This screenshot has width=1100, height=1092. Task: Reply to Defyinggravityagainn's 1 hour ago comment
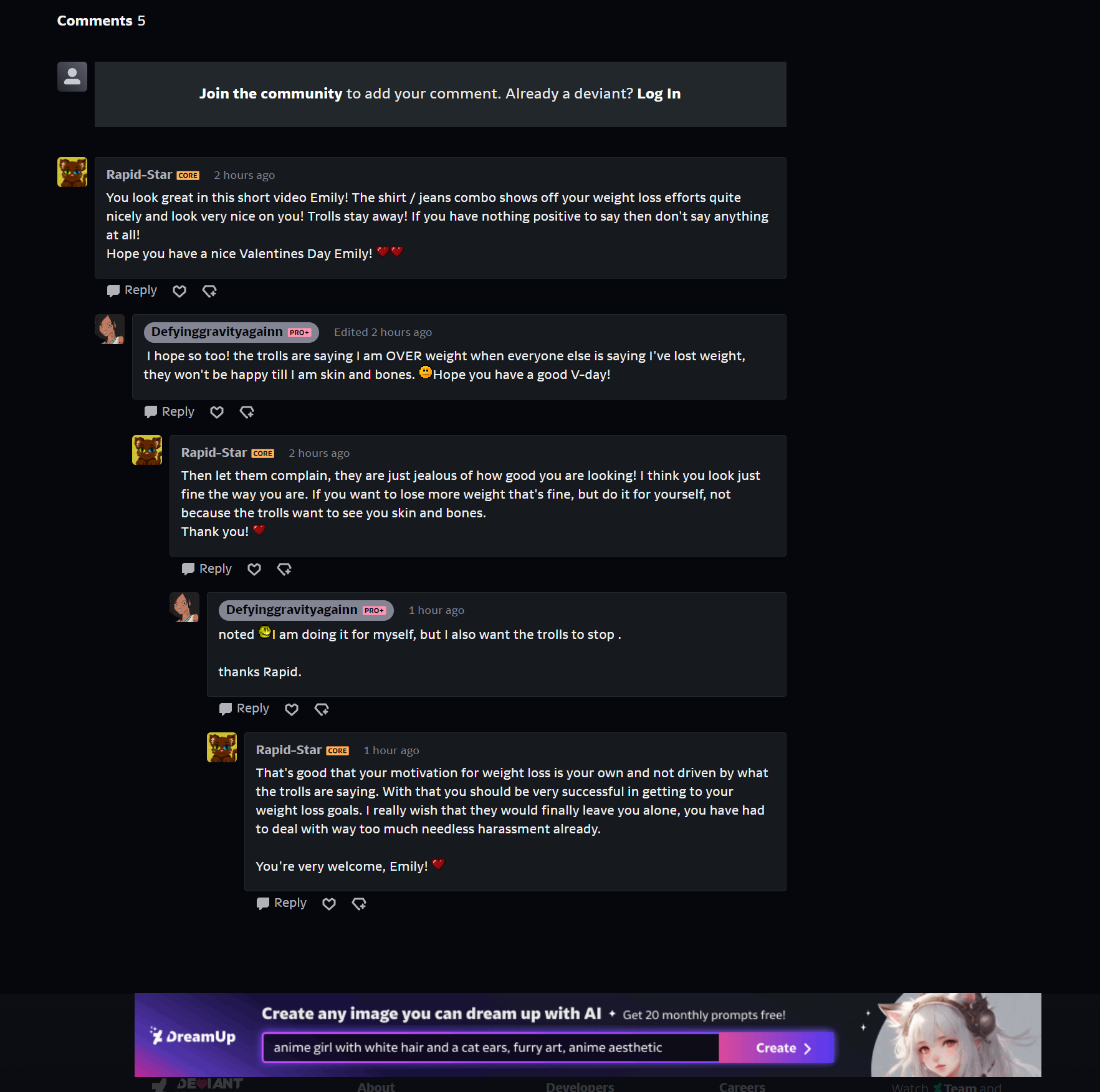pyautogui.click(x=244, y=709)
